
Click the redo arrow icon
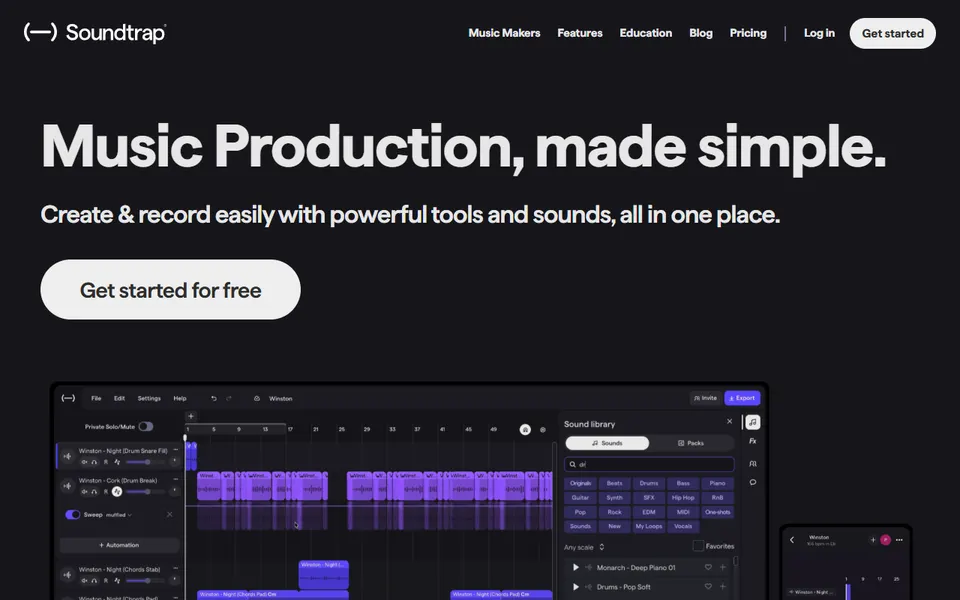[229, 399]
